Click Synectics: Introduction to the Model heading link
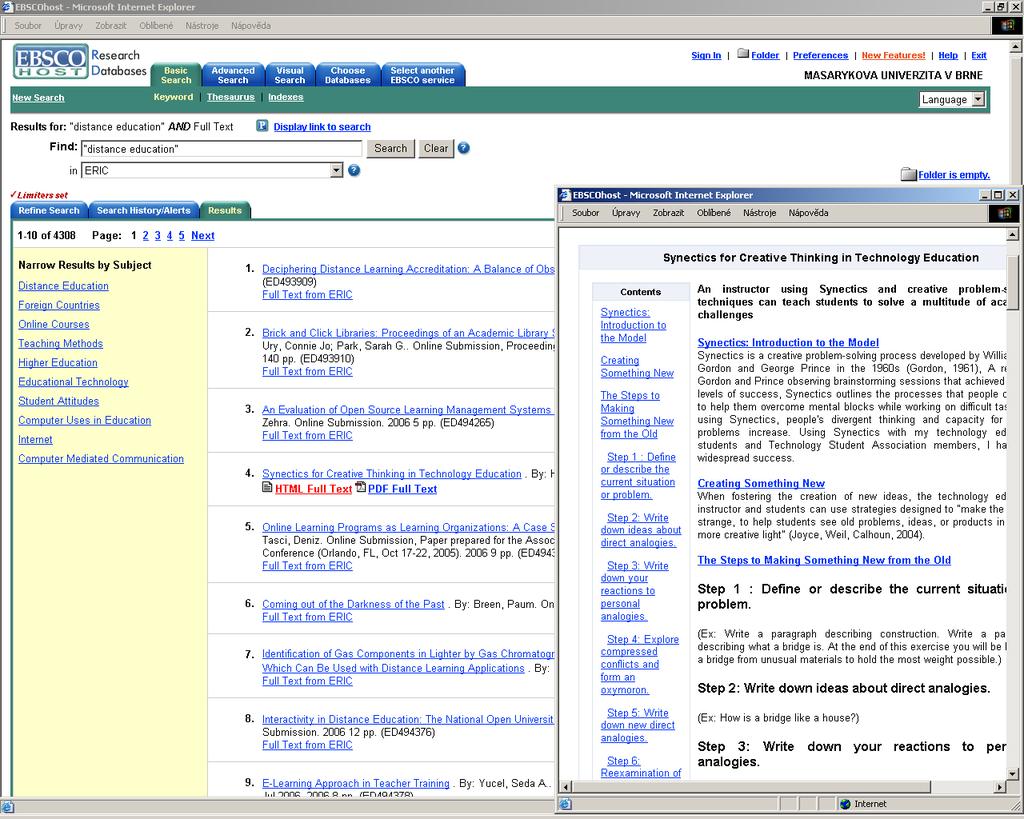This screenshot has height=819, width=1024. point(788,342)
